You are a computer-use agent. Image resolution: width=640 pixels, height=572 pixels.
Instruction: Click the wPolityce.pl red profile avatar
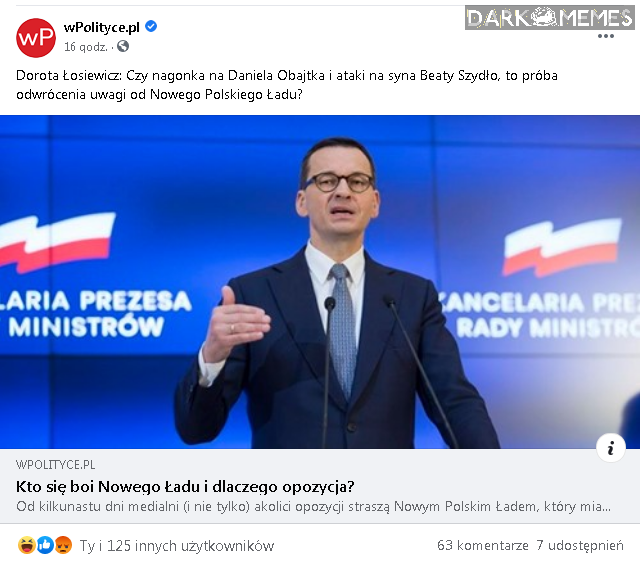(36, 38)
